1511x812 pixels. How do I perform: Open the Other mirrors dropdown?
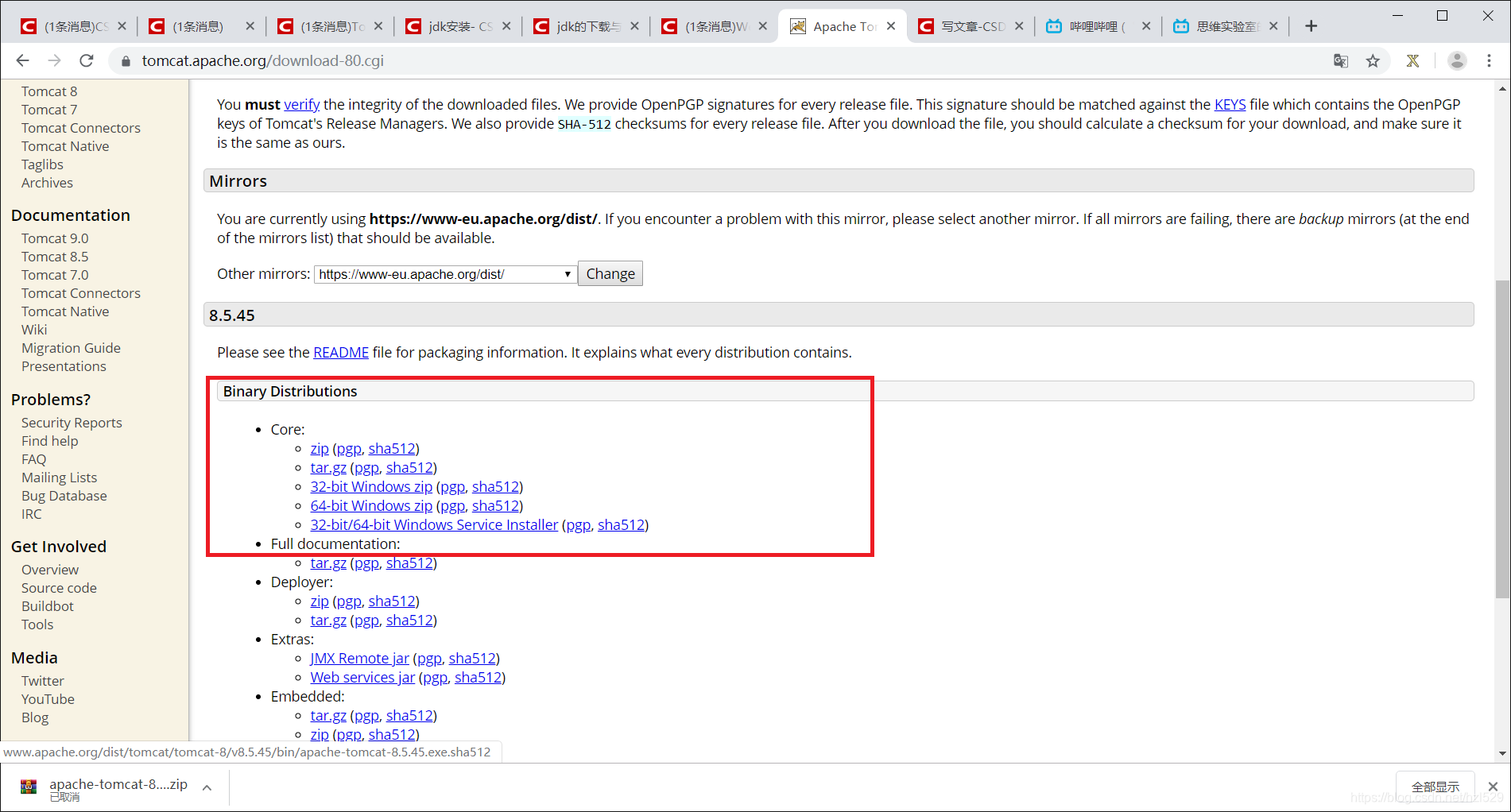[445, 274]
